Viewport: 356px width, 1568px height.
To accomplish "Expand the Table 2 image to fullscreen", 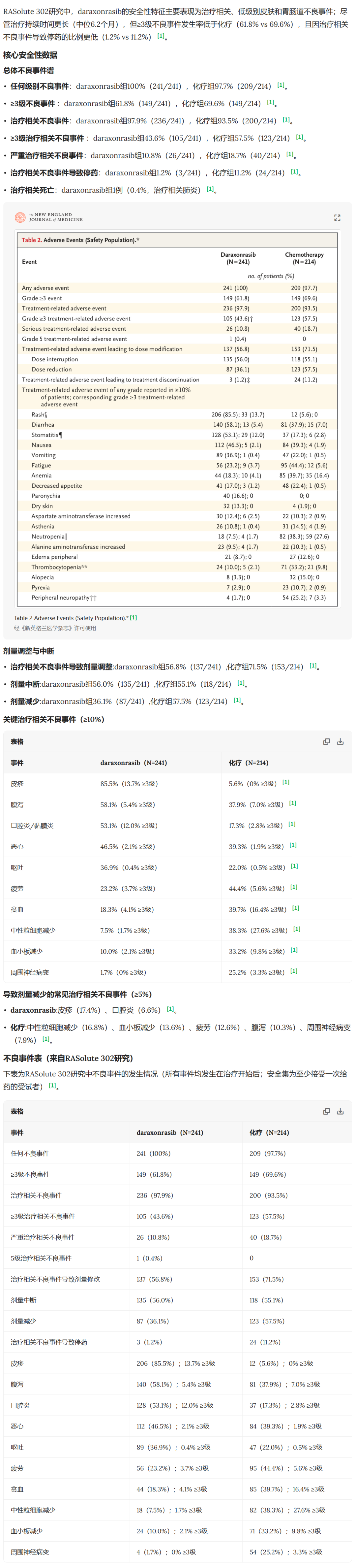I will [337, 217].
